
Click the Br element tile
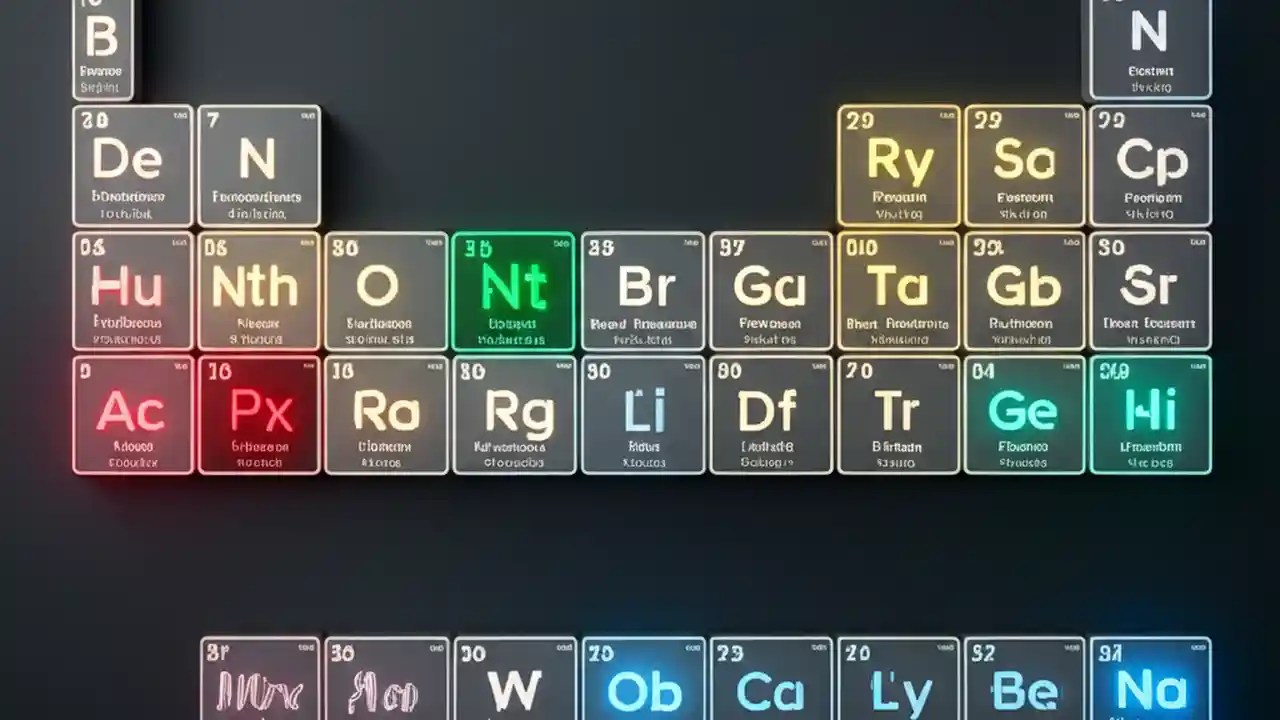coord(641,290)
